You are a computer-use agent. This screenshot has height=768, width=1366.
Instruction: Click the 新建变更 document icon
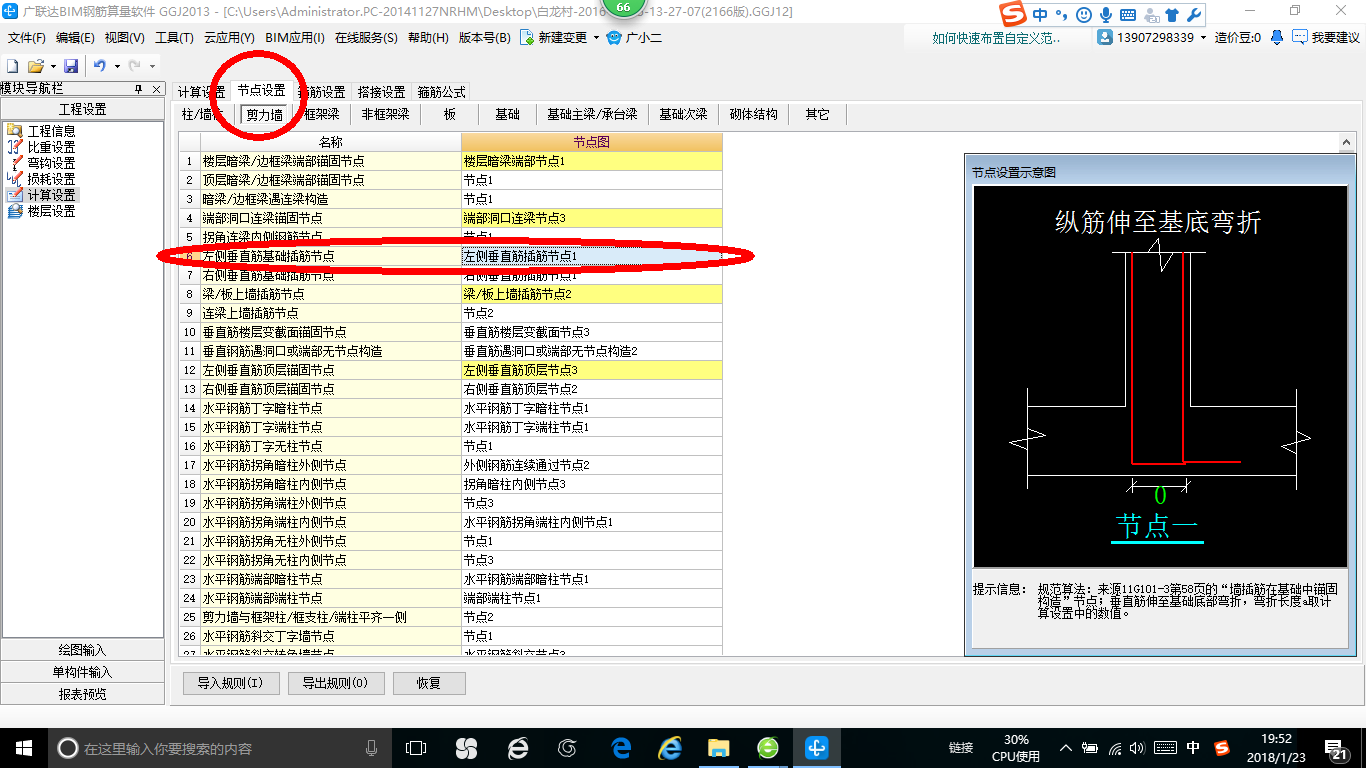click(x=526, y=38)
